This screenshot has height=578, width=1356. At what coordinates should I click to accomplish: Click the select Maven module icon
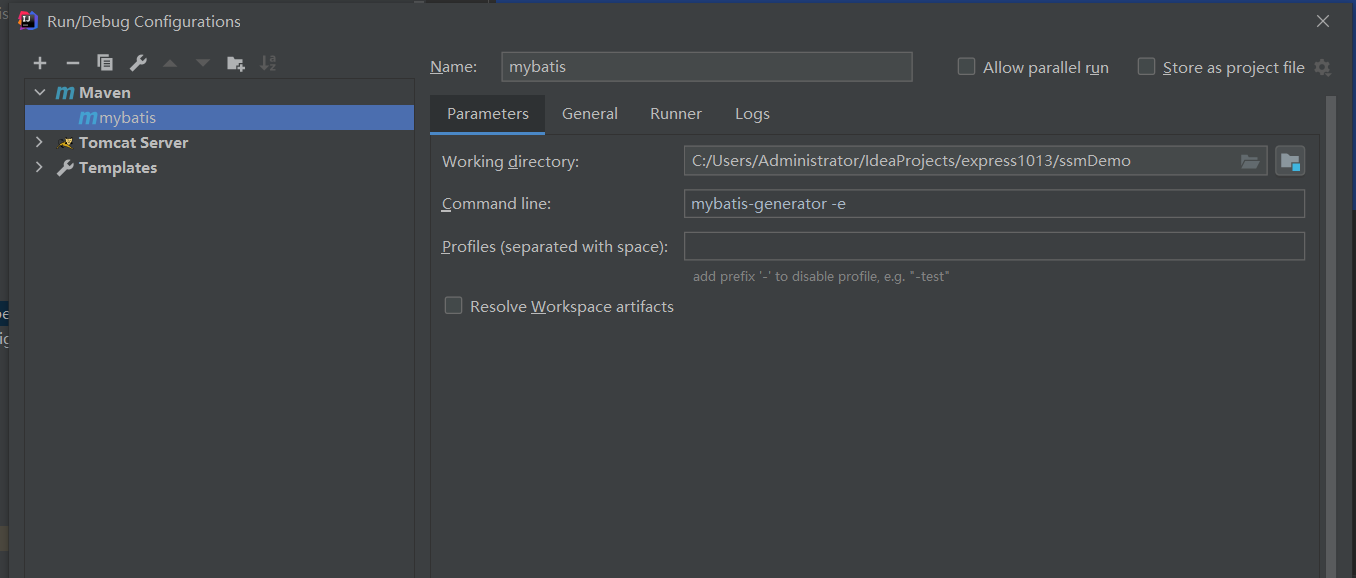(1290, 161)
